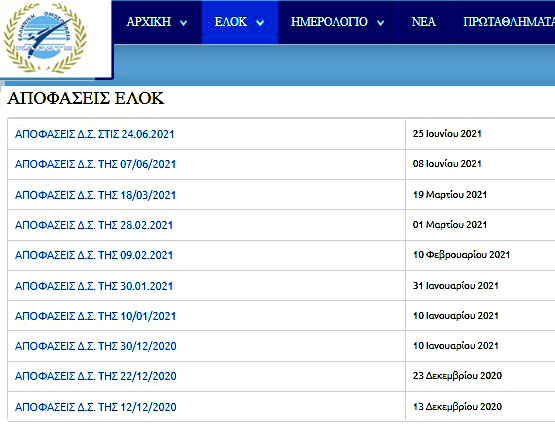Open ΑΠΟΦΑΣΕΙΣ Δ.Σ. ΣΤΙΣ 24.06.2021 link
Screen dimensions: 555x429
(x=95, y=134)
